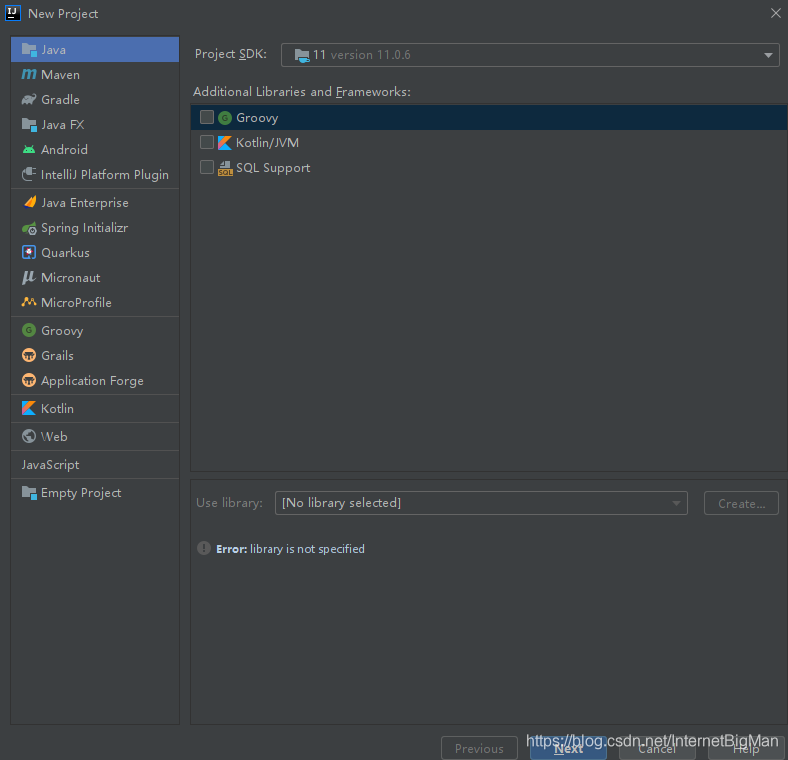788x760 pixels.
Task: Click the Groovy row label in frameworks
Action: pos(257,118)
